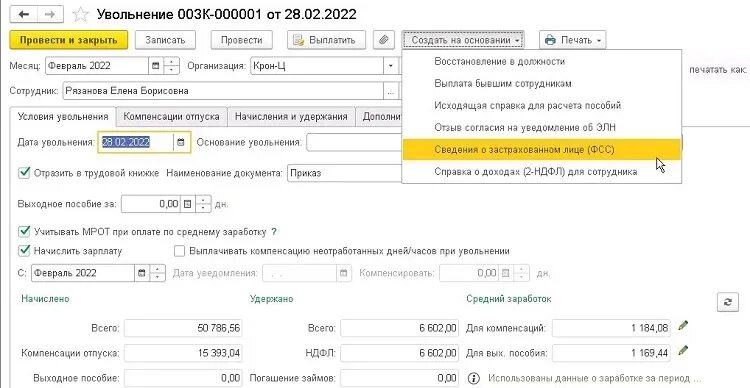The height and width of the screenshot is (388, 750).
Task: Click the Компенсации отпуска value 15 393,04
Action: [183, 353]
